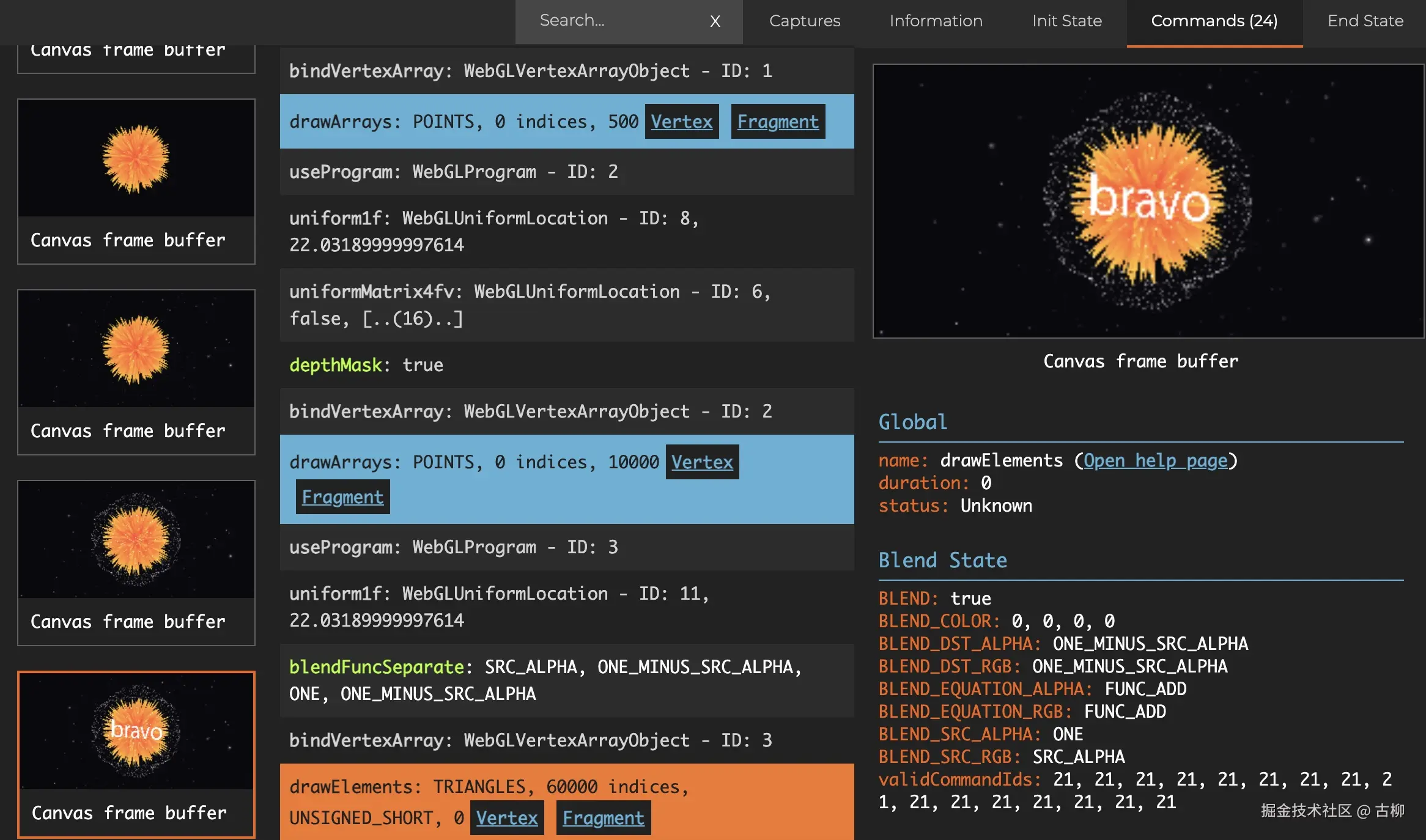The width and height of the screenshot is (1426, 840).
Task: Follow the Open help page link
Action: tap(1155, 460)
